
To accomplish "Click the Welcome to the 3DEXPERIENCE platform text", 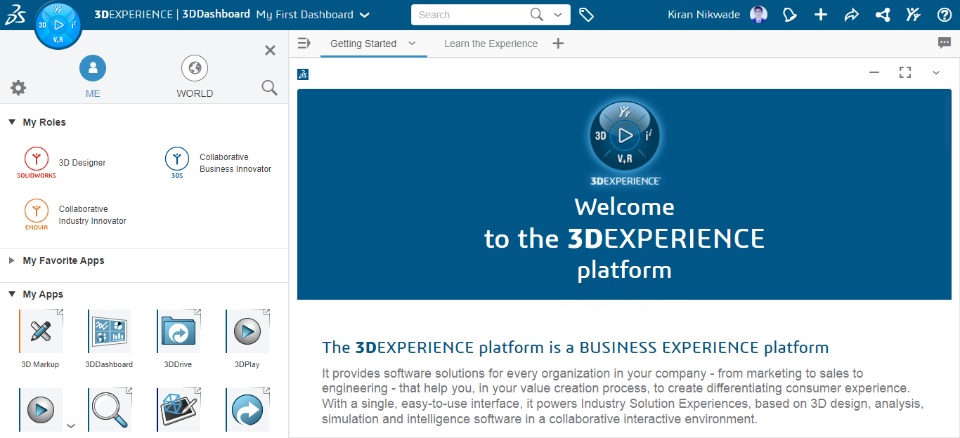I will 624,238.
